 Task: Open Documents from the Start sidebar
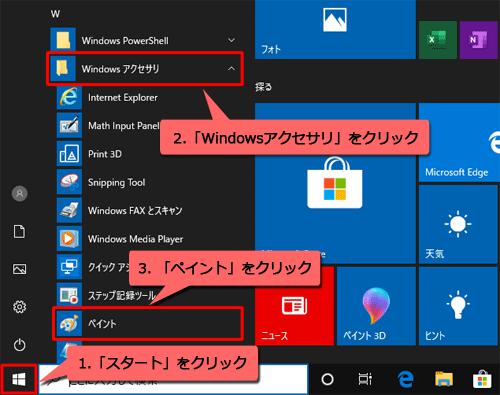(19, 231)
